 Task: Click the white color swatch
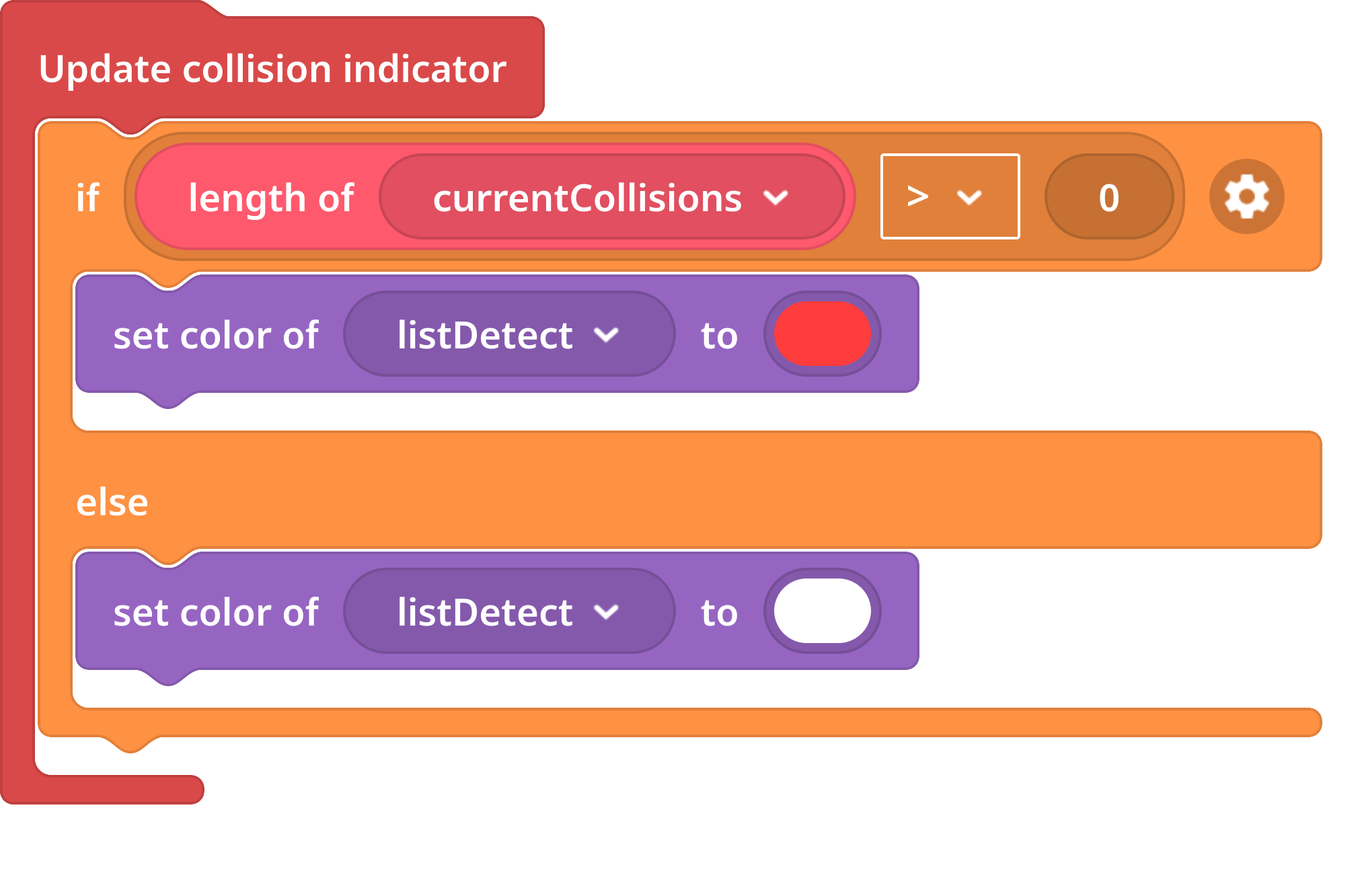click(822, 611)
